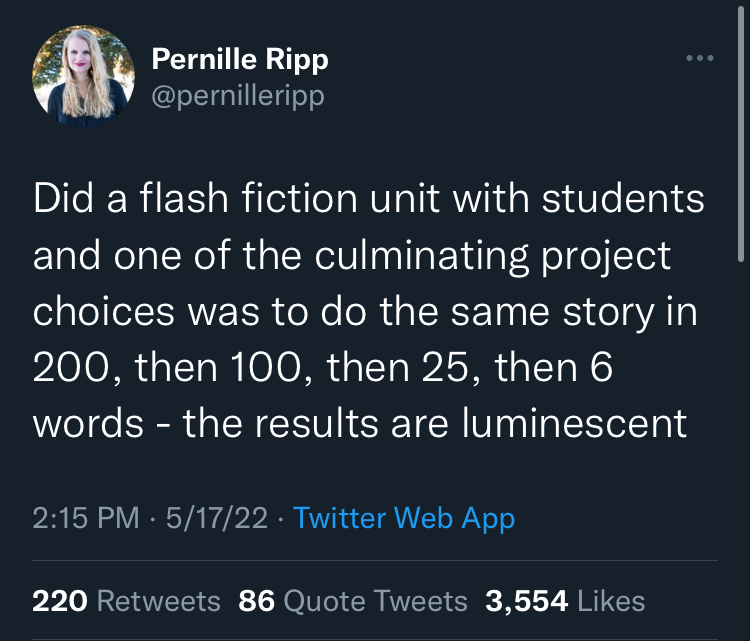Click the @pernilleripp handle
This screenshot has width=750, height=641.
coord(237,97)
